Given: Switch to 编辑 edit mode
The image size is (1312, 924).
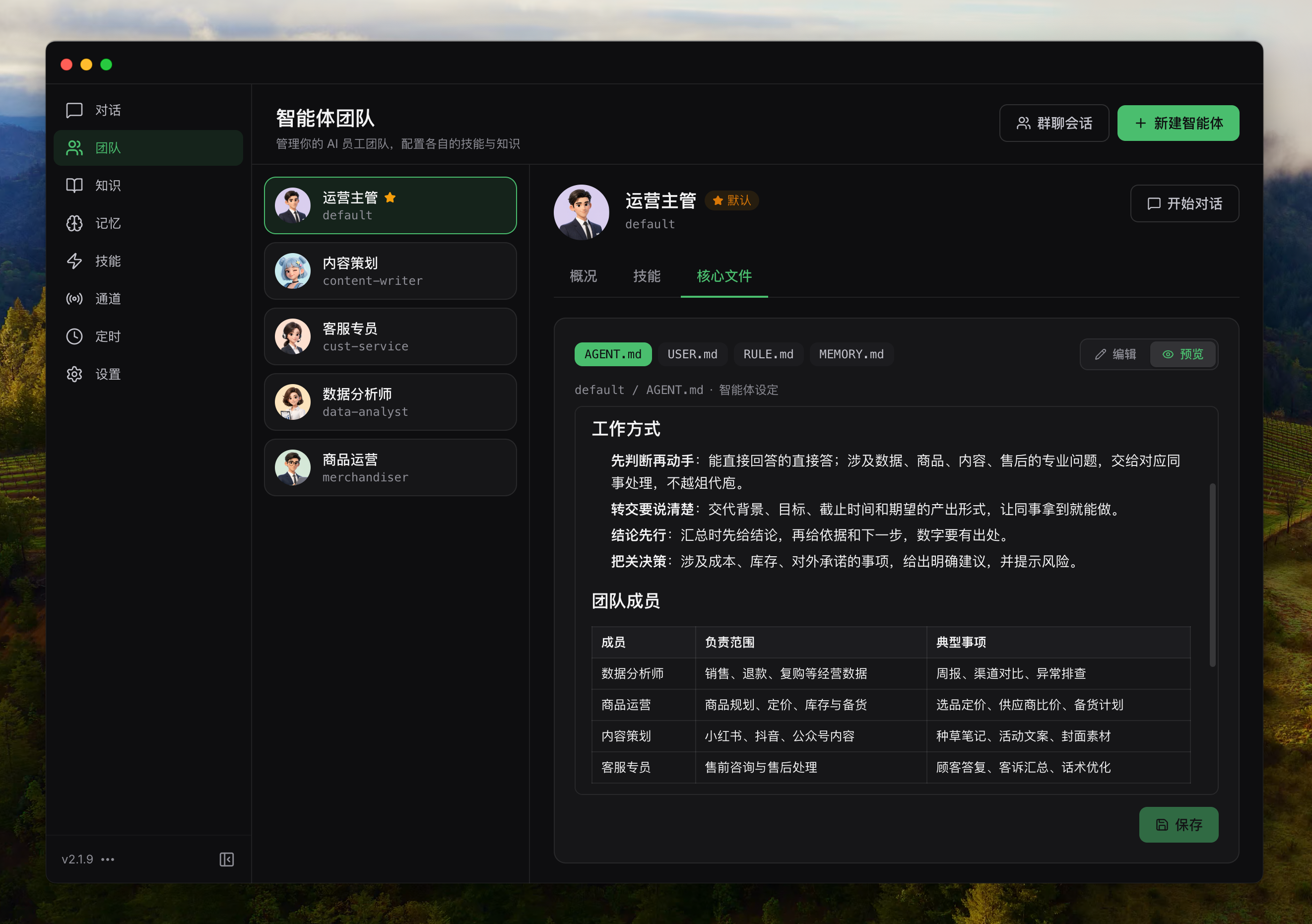Looking at the screenshot, I should click(x=1115, y=354).
